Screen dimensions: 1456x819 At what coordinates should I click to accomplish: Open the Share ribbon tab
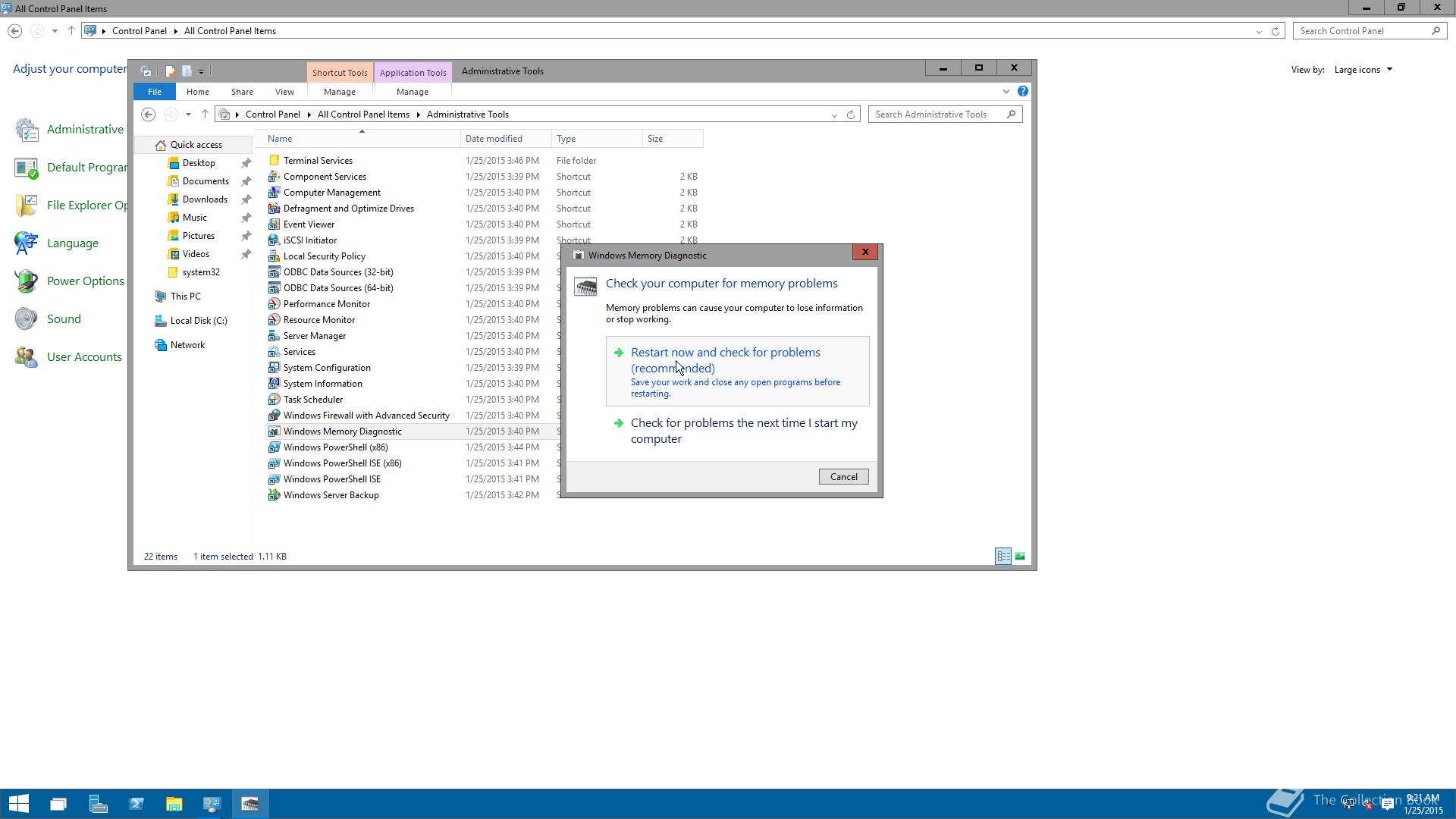(x=242, y=92)
